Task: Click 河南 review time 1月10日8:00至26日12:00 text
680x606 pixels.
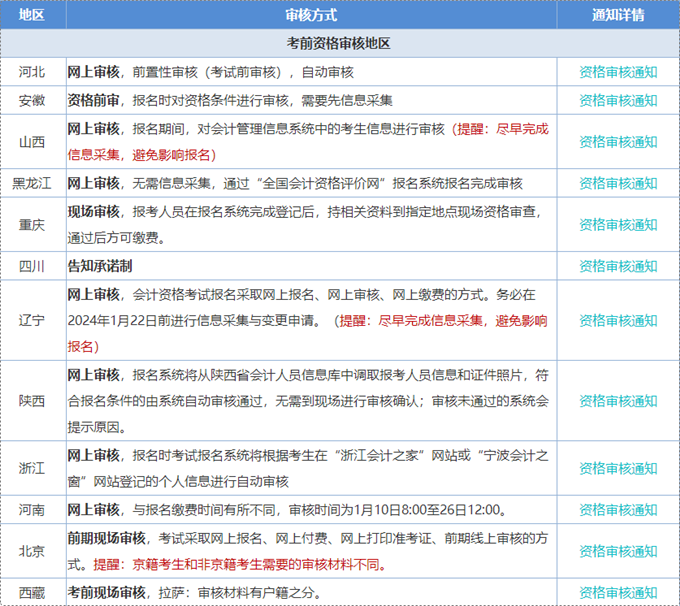Action: 427,510
